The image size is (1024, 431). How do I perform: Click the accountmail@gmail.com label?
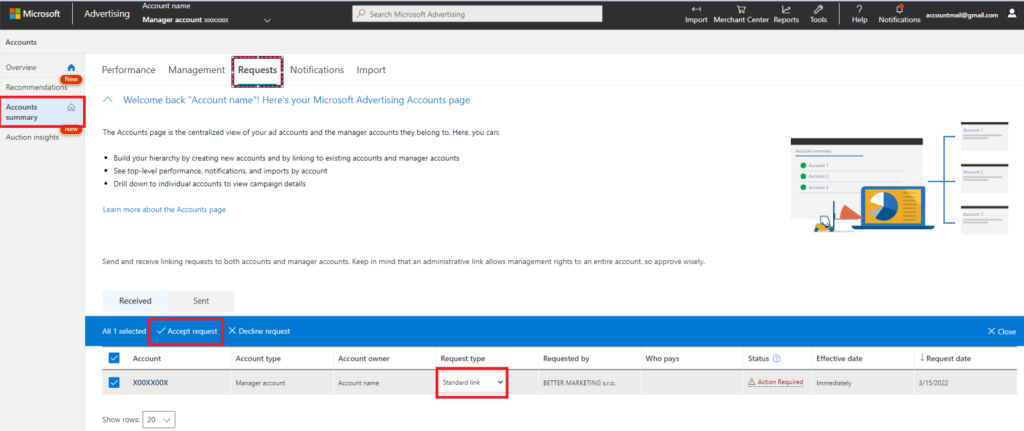pos(962,14)
